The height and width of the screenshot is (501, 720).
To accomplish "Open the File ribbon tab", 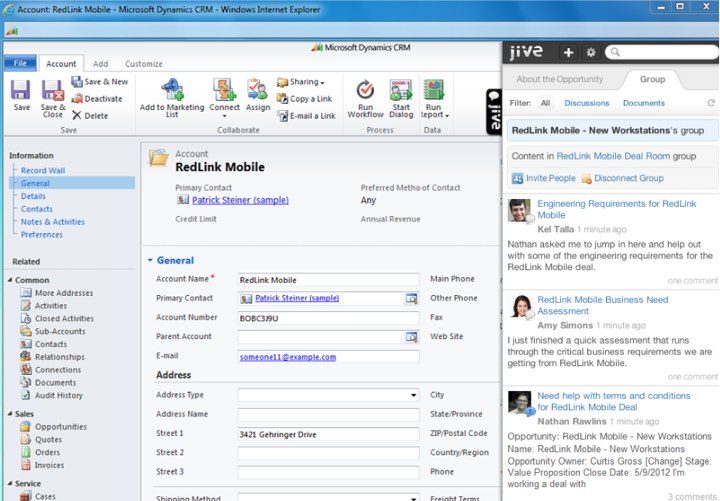I will pyautogui.click(x=20, y=63).
